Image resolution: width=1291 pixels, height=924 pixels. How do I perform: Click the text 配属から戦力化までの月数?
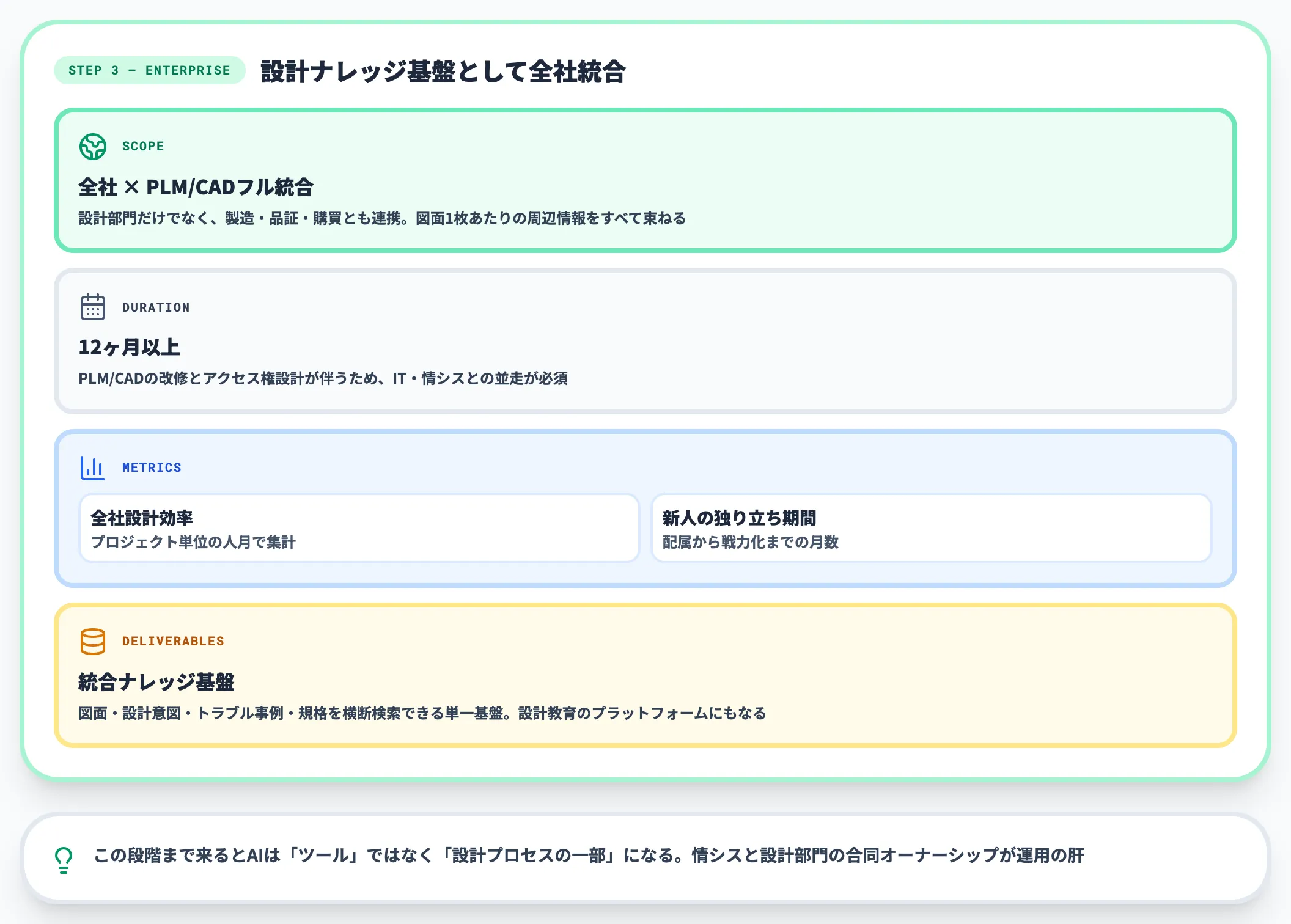751,542
